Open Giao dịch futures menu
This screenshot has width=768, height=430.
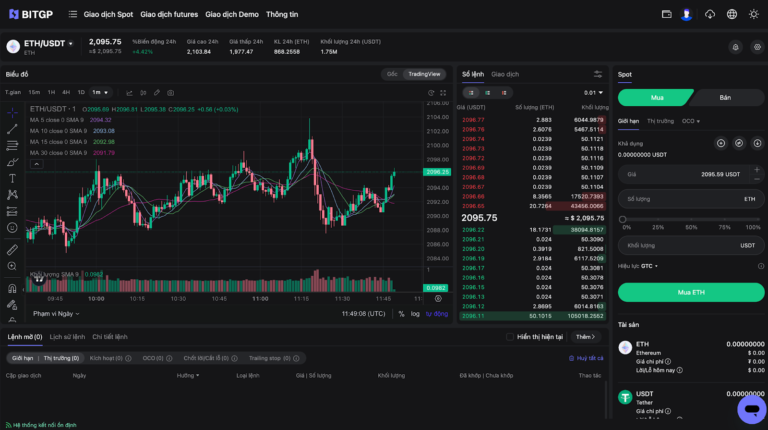click(169, 14)
